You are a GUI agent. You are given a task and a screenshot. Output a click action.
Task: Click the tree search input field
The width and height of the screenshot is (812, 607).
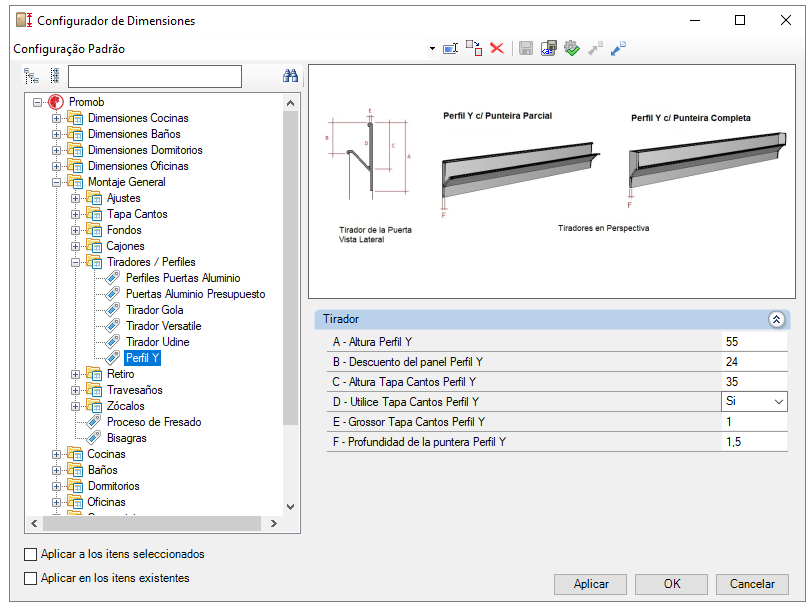click(x=155, y=76)
